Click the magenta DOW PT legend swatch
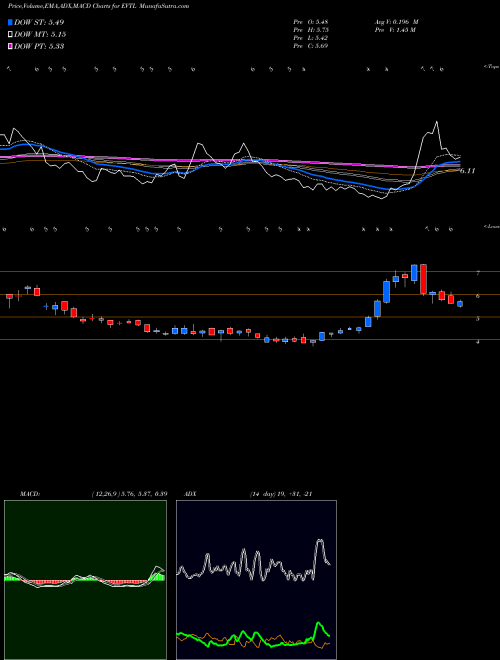Viewport: 500px width, 660px height. tap(11, 46)
